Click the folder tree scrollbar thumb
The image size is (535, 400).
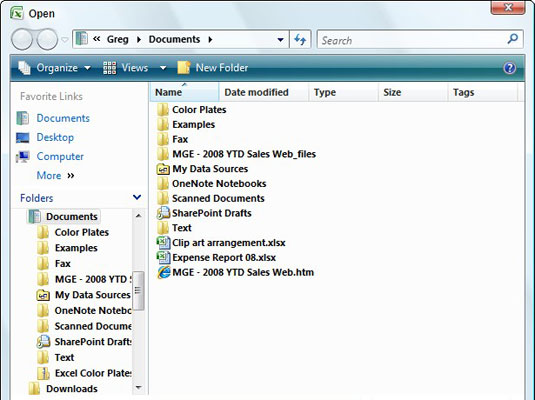pos(138,291)
